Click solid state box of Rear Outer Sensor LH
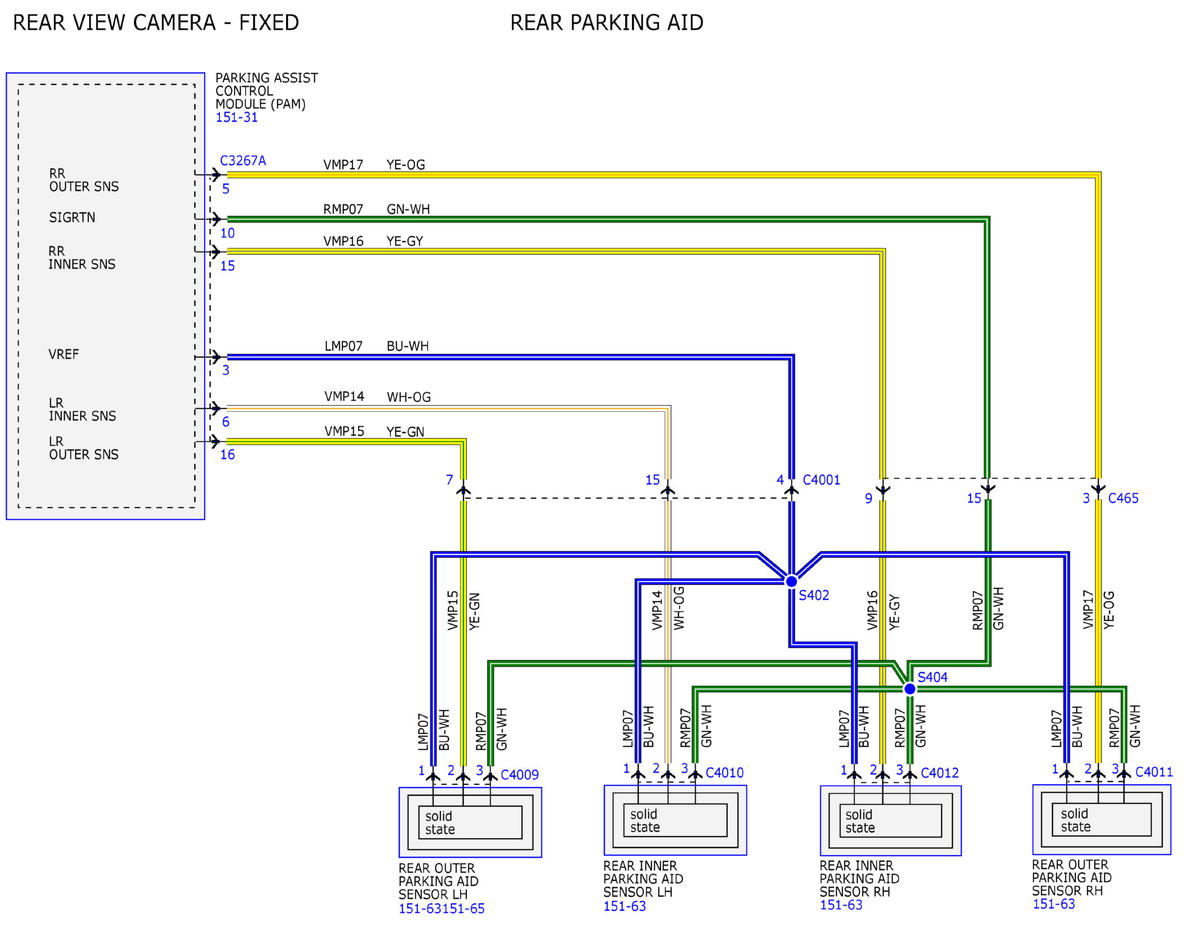Viewport: 1200px width, 927px height. [x=470, y=822]
